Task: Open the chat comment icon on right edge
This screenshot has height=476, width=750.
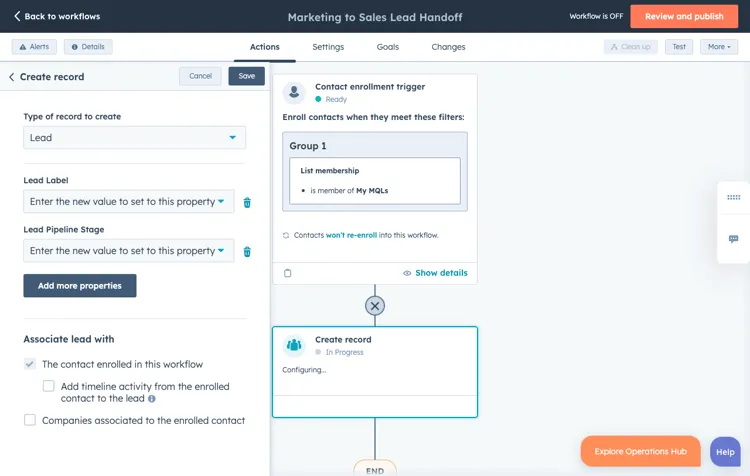Action: [733, 239]
